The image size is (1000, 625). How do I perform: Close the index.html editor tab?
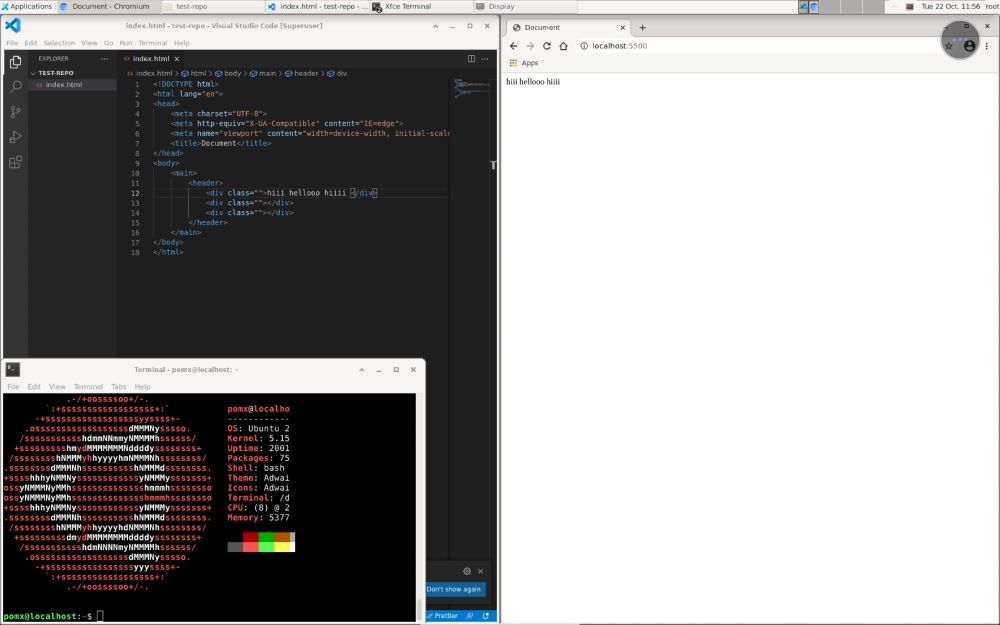[x=177, y=59]
